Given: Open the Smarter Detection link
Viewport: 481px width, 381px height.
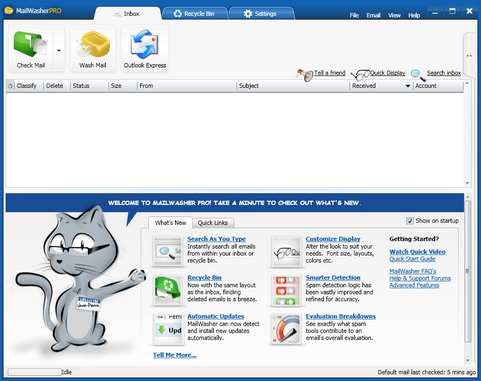Looking at the screenshot, I should click(x=333, y=277).
